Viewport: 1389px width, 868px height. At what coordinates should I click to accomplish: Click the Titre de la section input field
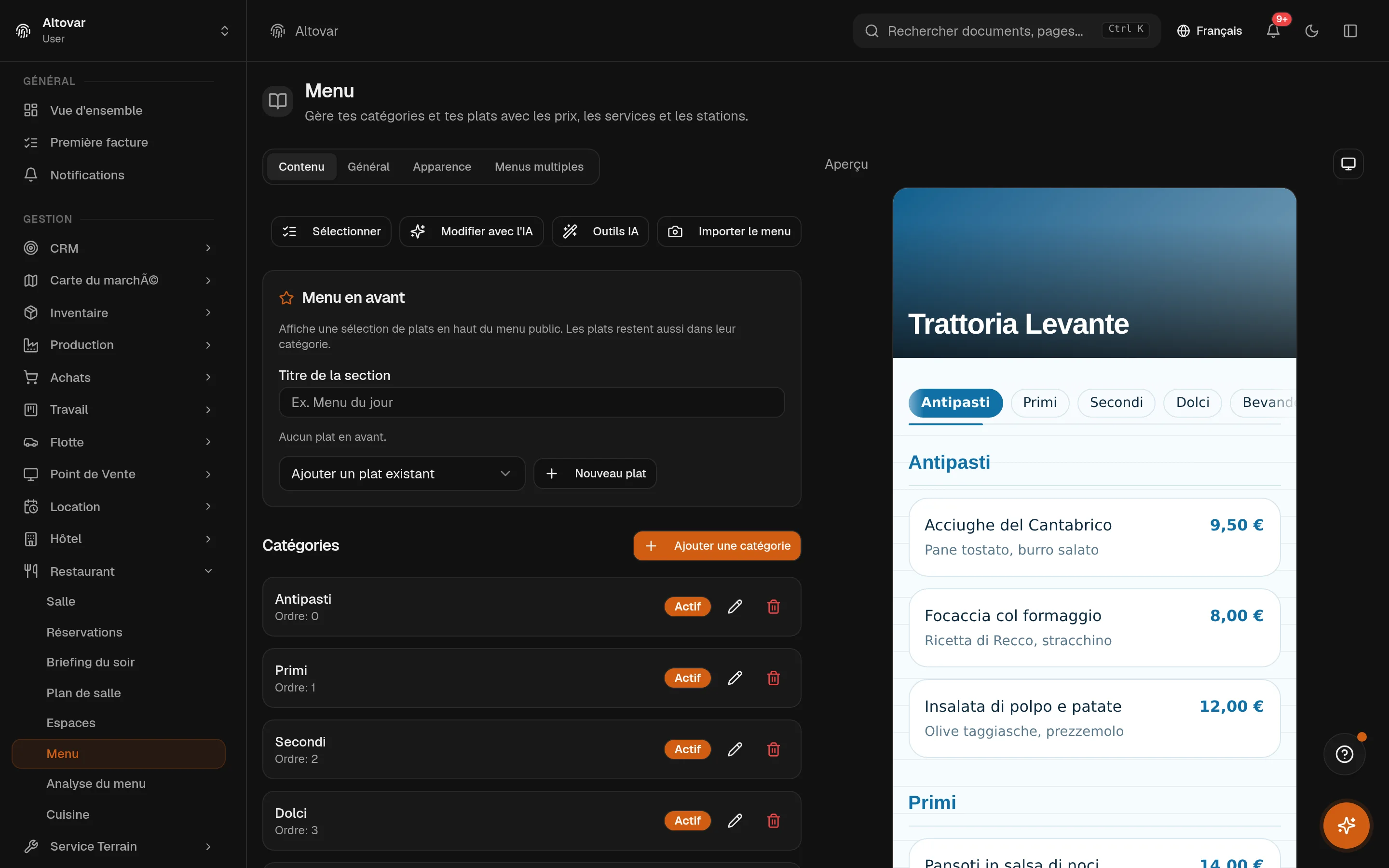pyautogui.click(x=531, y=403)
